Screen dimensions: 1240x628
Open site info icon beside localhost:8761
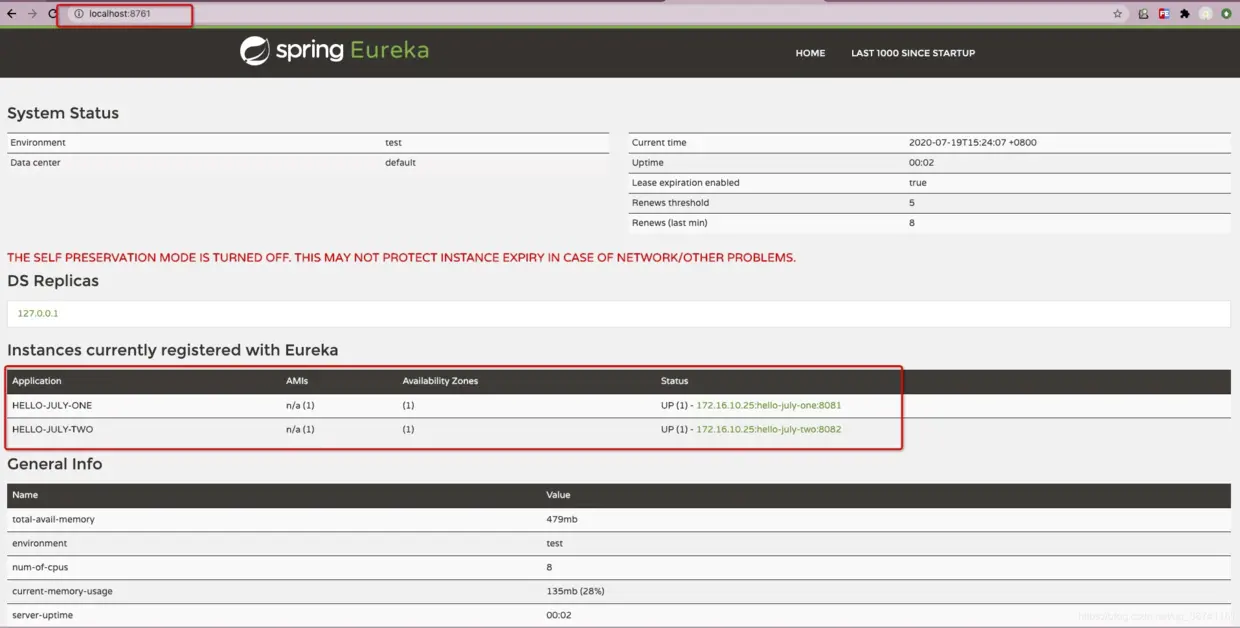pos(78,14)
